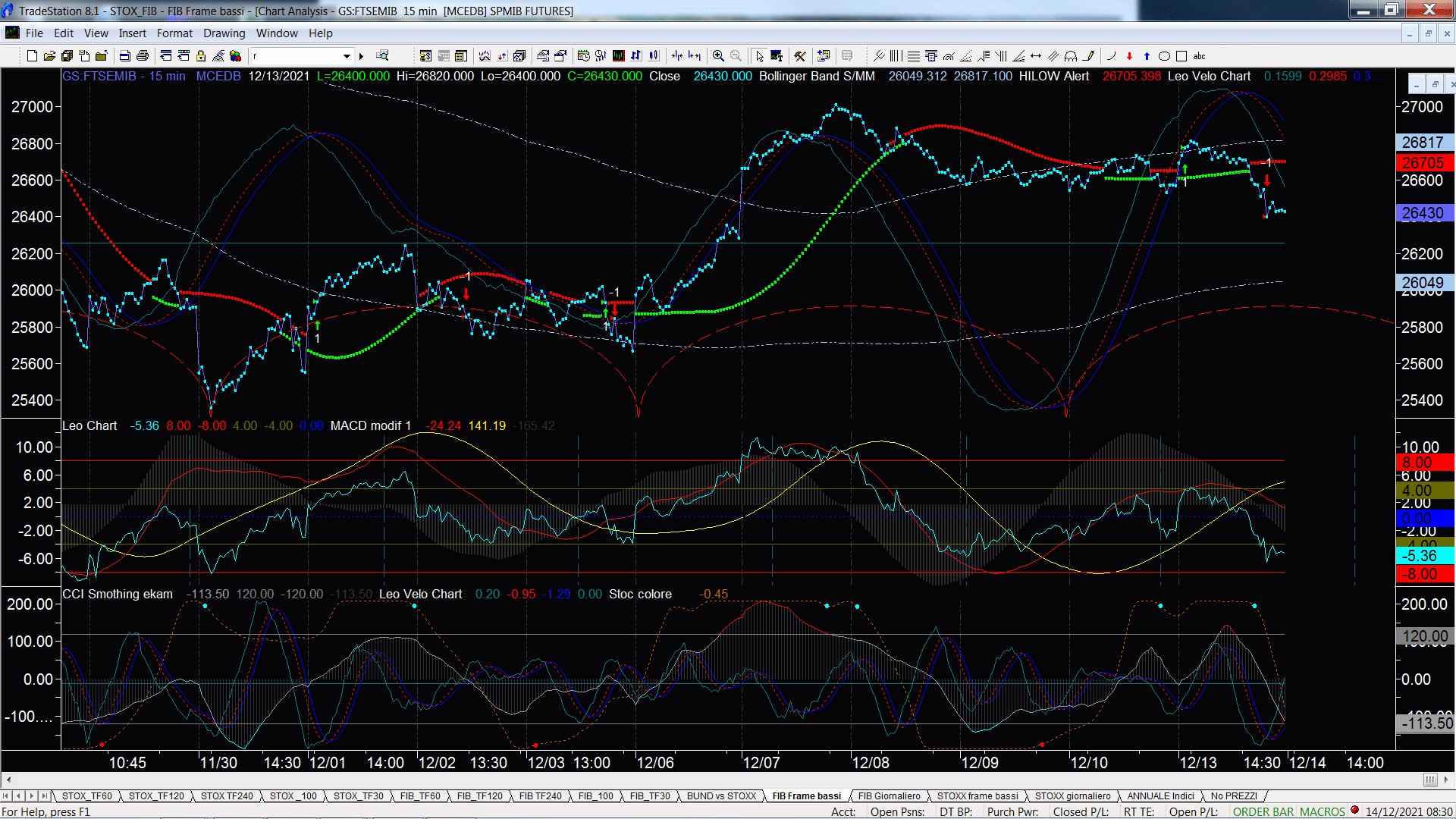Viewport: 1456px width, 819px height.
Task: Click the 26817 price axis label
Action: 1423,143
